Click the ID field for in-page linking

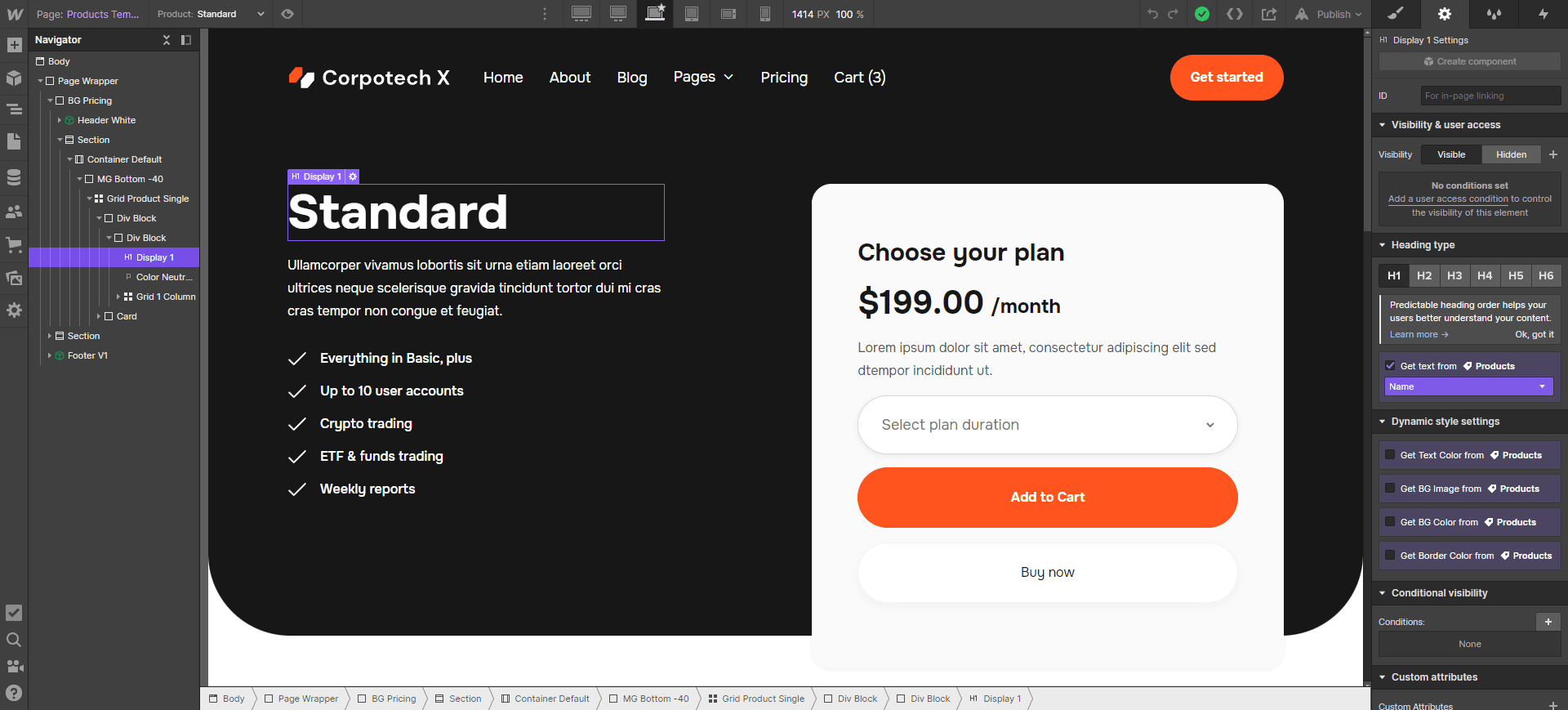pyautogui.click(x=1490, y=96)
